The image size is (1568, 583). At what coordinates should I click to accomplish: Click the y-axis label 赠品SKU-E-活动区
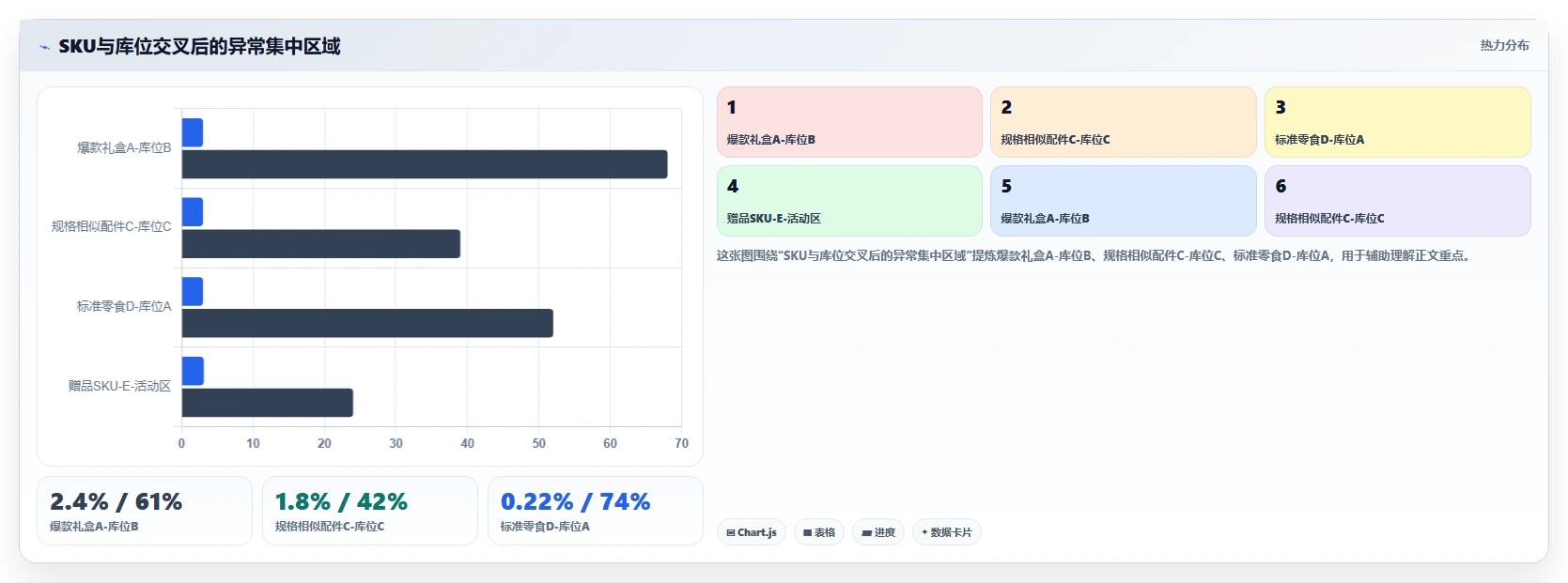tap(119, 386)
